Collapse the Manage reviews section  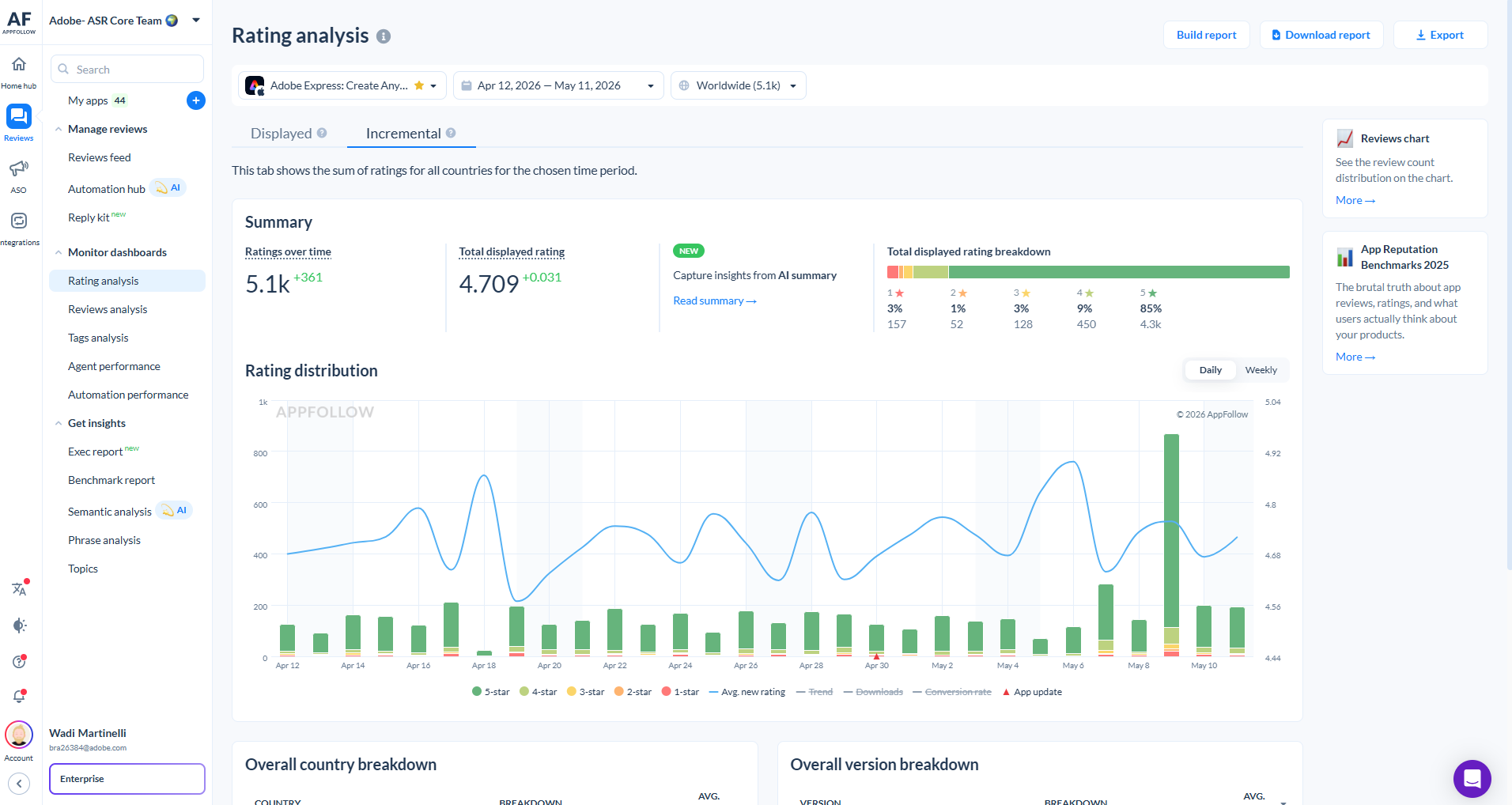pyautogui.click(x=59, y=129)
